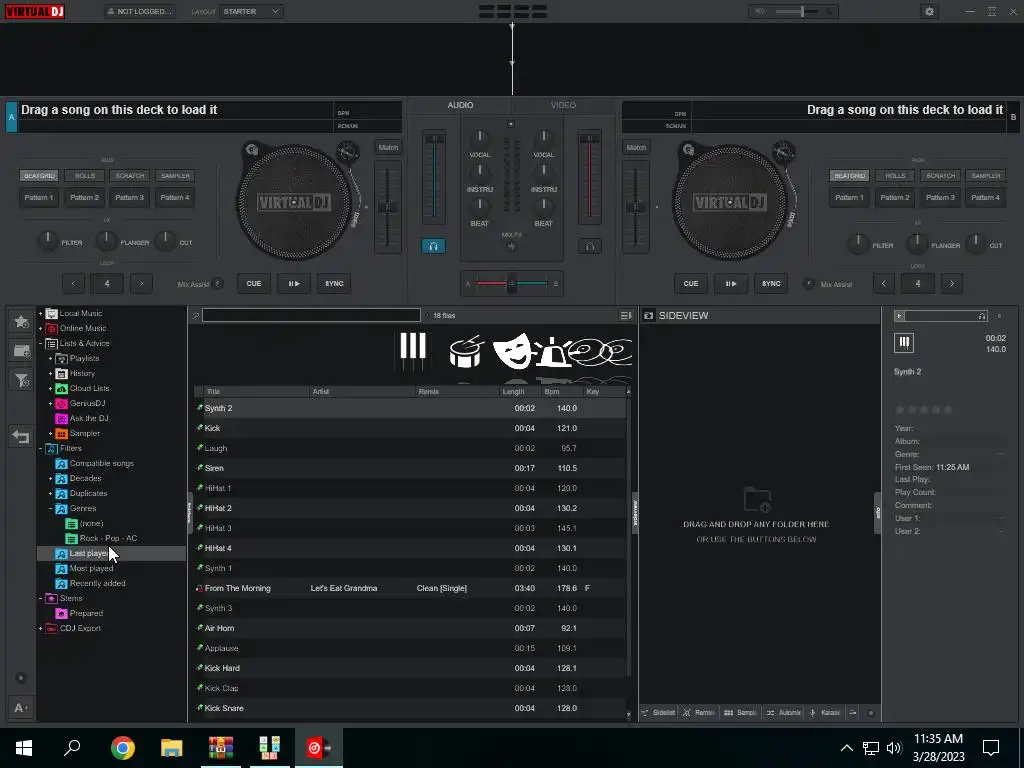Click the master volume speaker icon
Viewport: 1024px width, 768px height.
pos(760,11)
